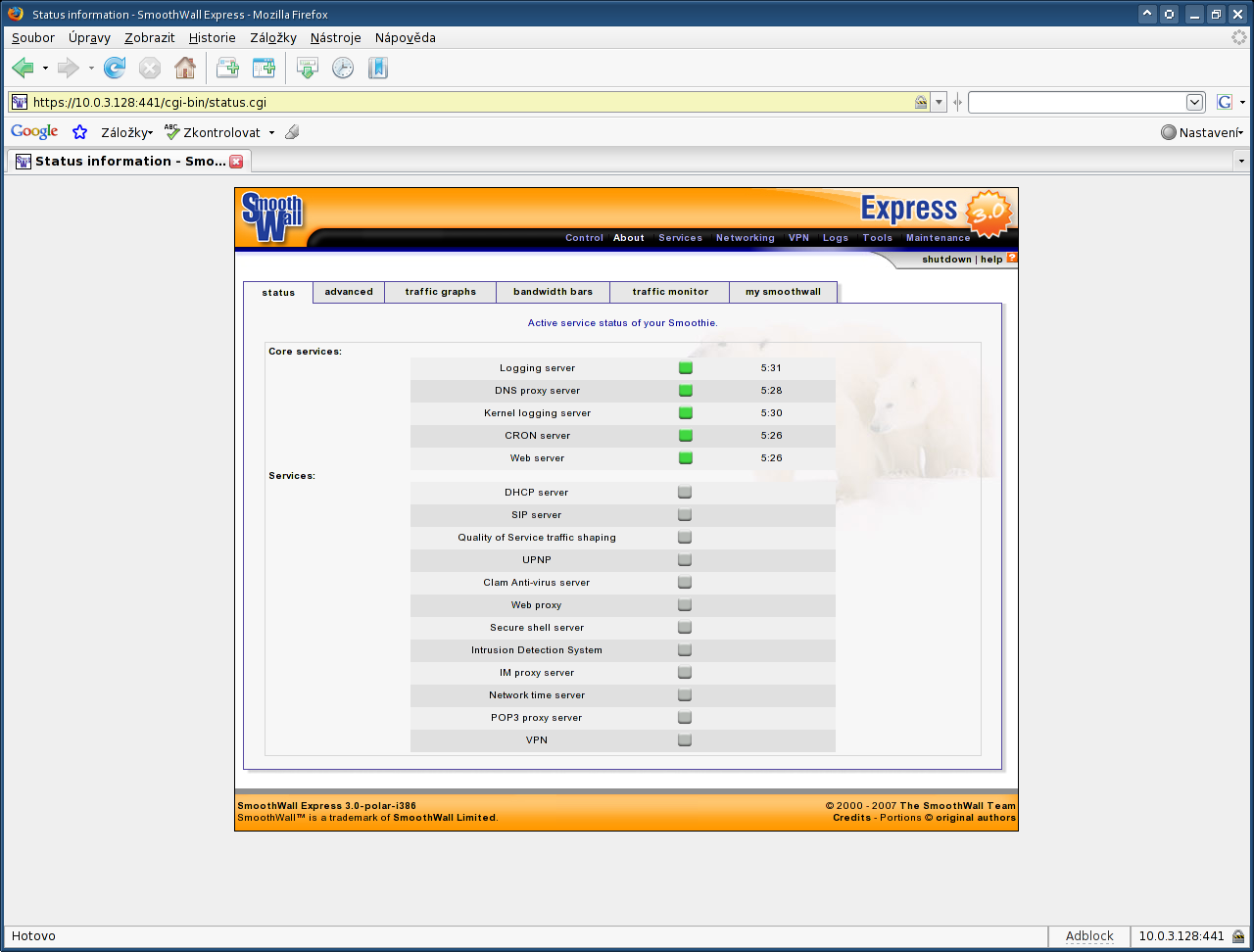The width and height of the screenshot is (1254, 952).
Task: Click the Web proxy gray status indicator
Action: (685, 605)
